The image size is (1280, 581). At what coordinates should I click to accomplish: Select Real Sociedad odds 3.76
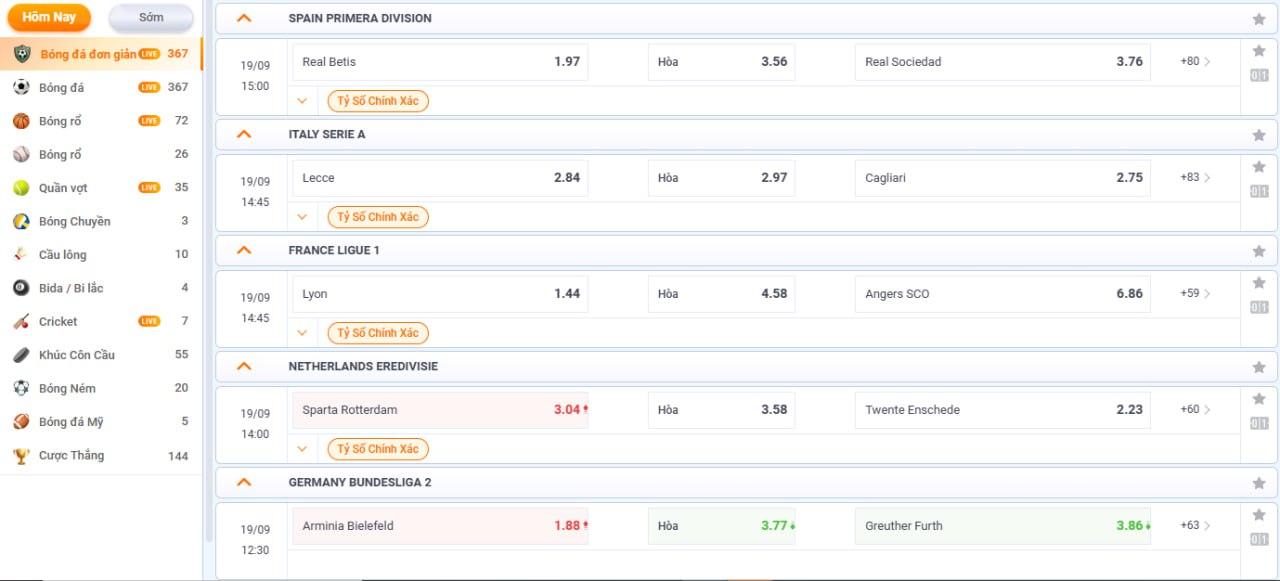[1003, 62]
